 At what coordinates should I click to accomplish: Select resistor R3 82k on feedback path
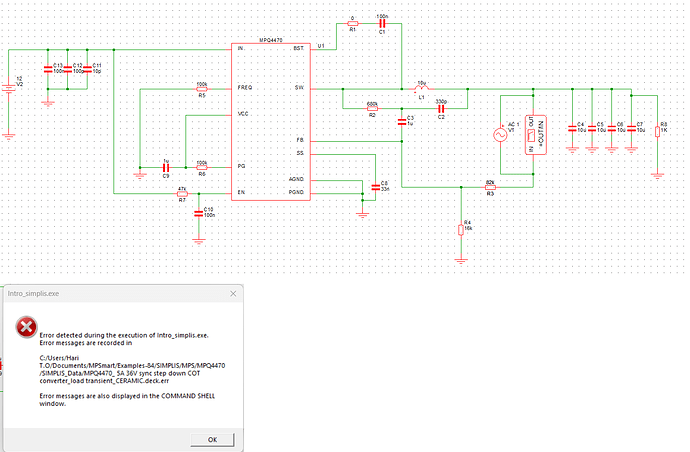[490, 187]
